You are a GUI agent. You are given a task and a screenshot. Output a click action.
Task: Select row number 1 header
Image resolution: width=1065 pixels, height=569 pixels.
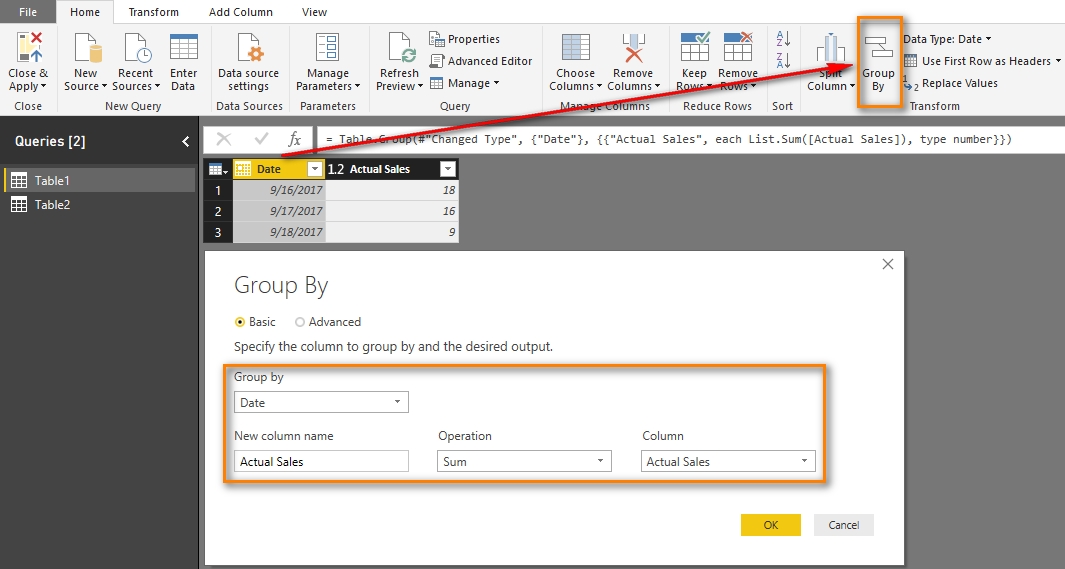218,190
